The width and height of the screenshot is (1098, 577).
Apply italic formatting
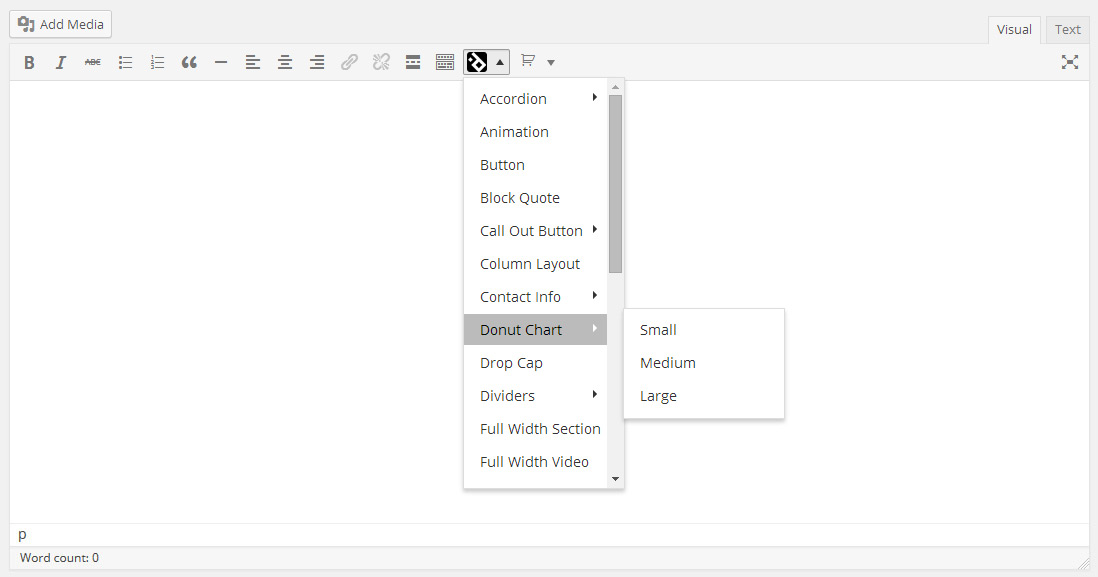coord(61,62)
